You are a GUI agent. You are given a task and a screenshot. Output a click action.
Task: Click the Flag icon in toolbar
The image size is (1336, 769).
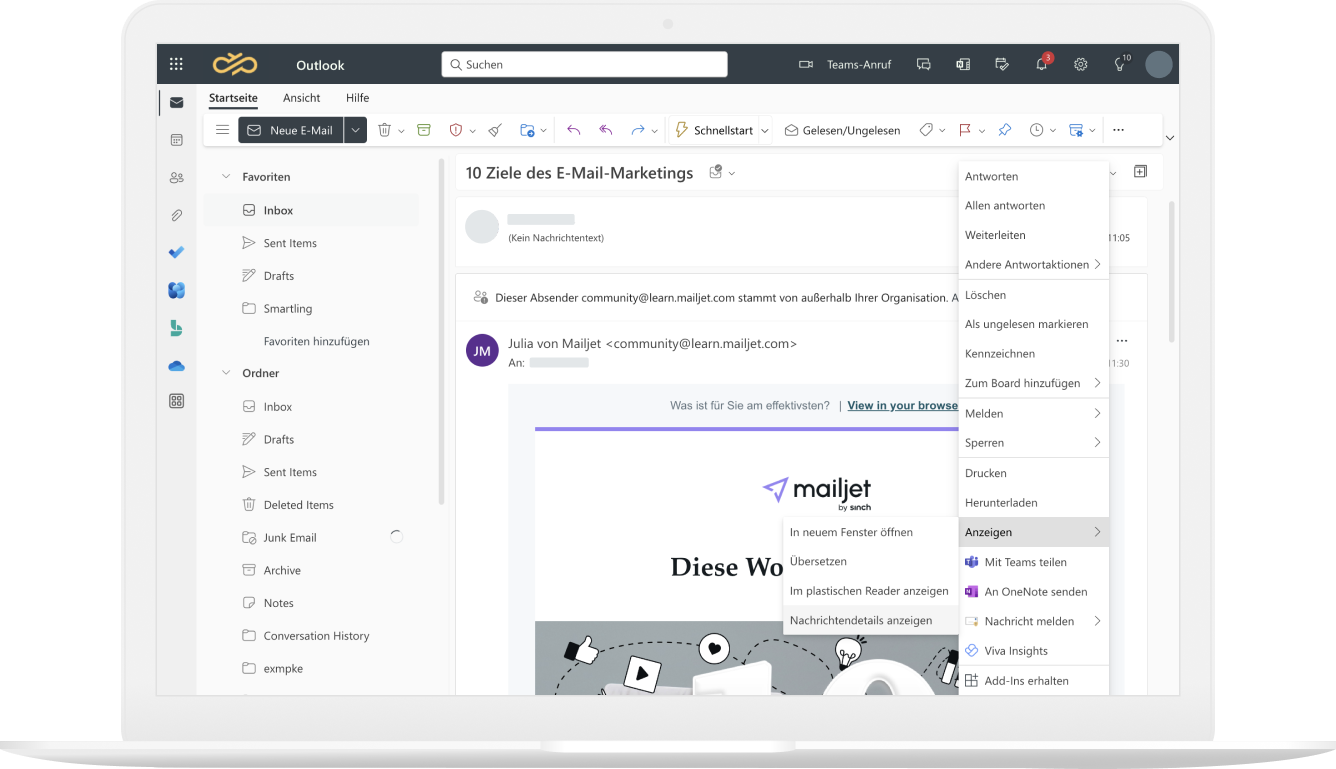tap(965, 130)
